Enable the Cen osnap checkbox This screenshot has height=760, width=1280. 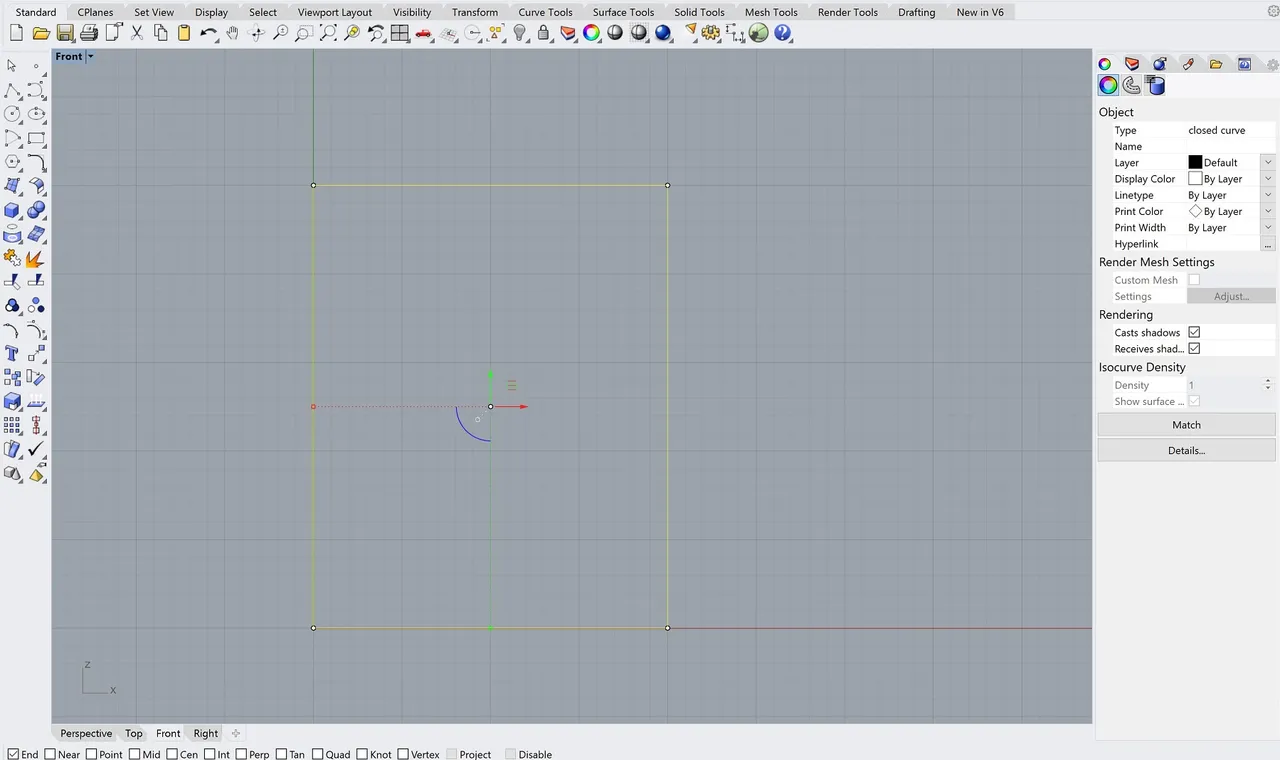coord(172,754)
